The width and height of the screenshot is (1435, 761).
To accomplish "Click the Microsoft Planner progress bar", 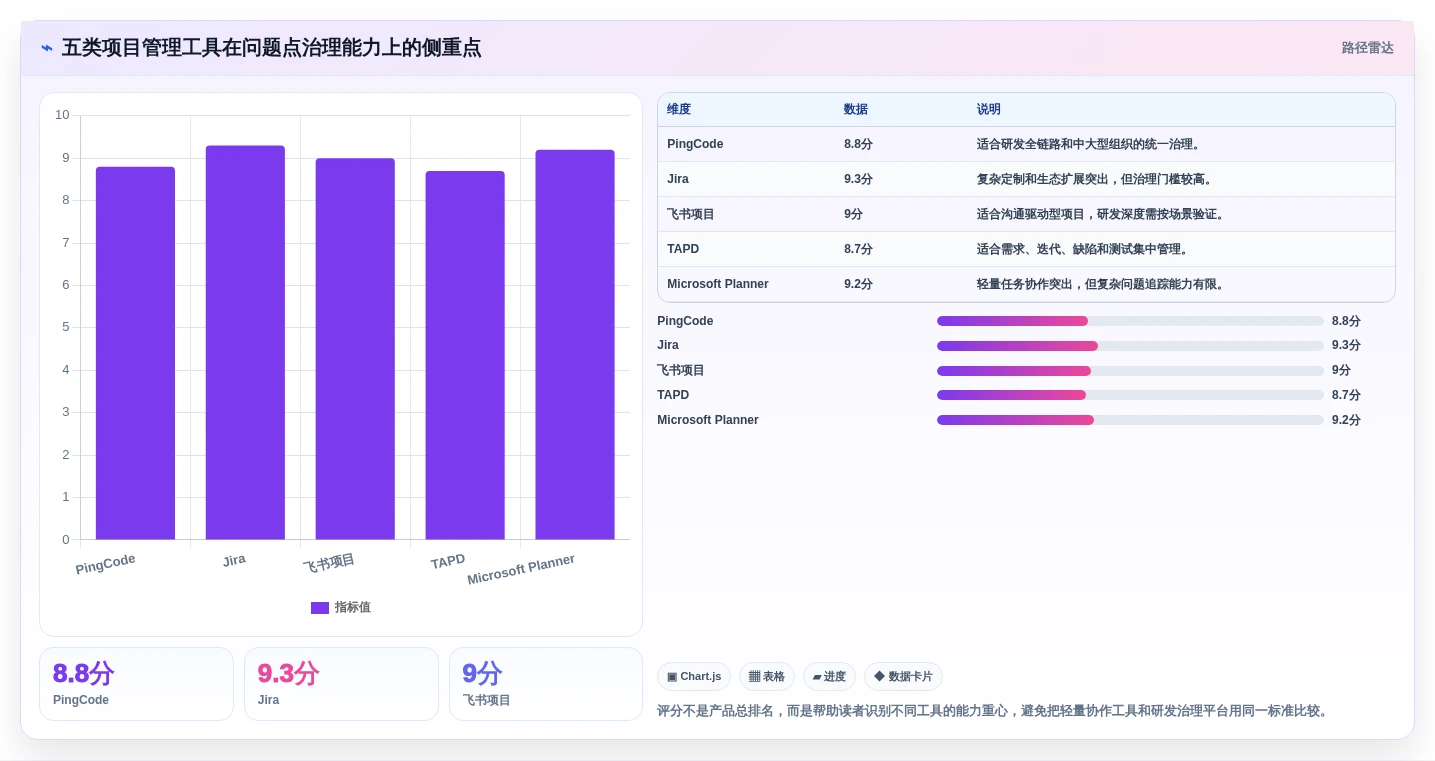I will (1130, 420).
